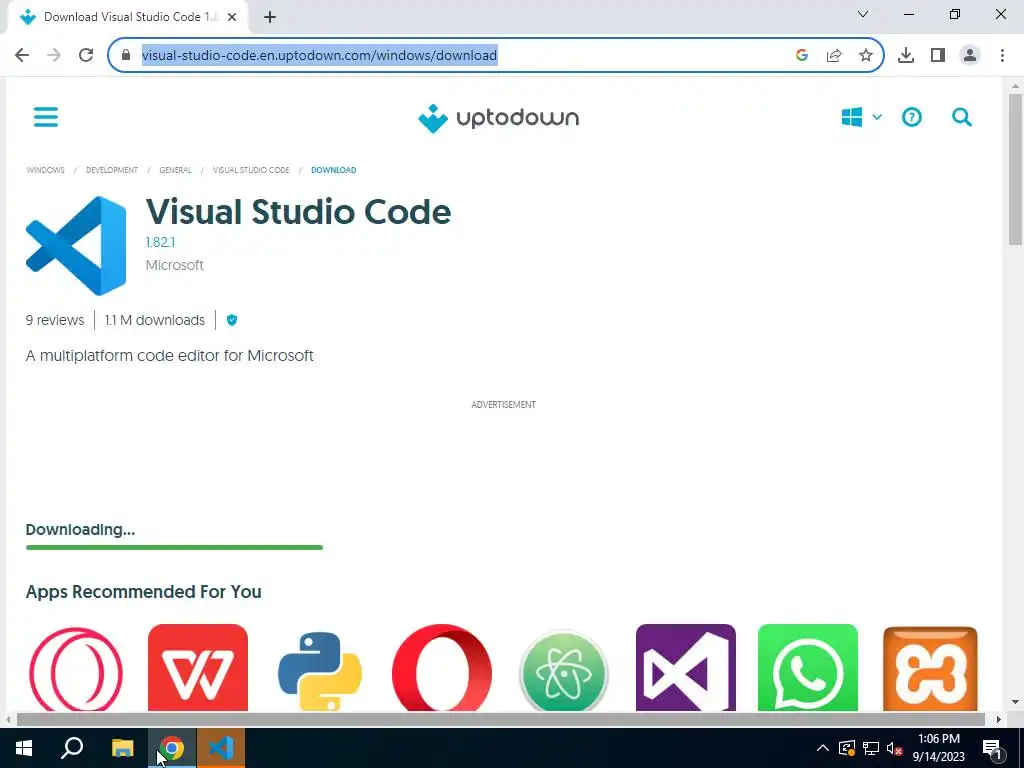The width and height of the screenshot is (1024, 768).
Task: Click the Visual Studio Code logo
Action: pos(76,246)
